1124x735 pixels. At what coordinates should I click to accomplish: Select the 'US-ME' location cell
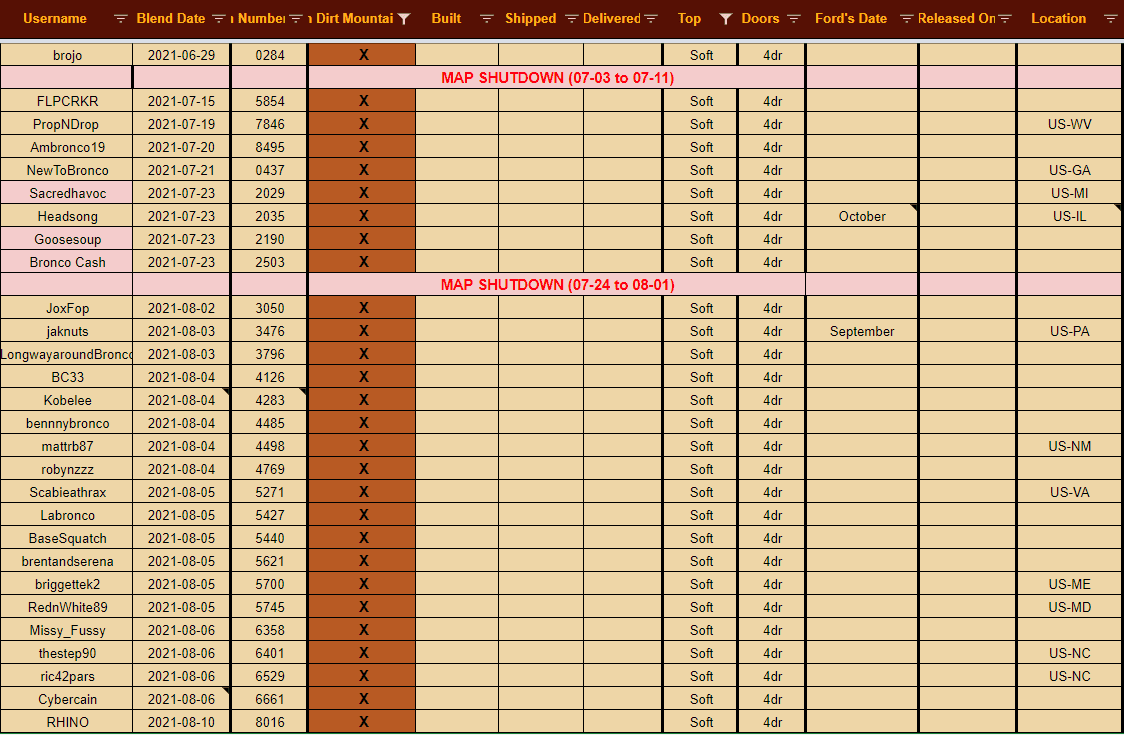[x=1070, y=584]
